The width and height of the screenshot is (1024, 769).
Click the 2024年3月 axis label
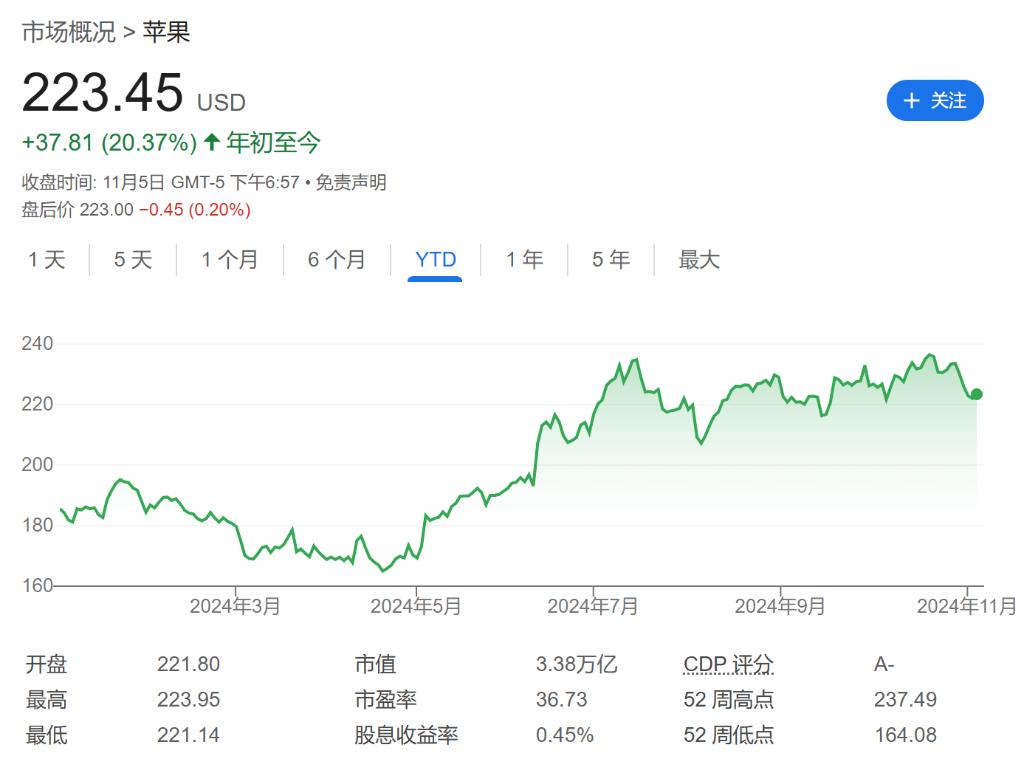pyautogui.click(x=234, y=606)
